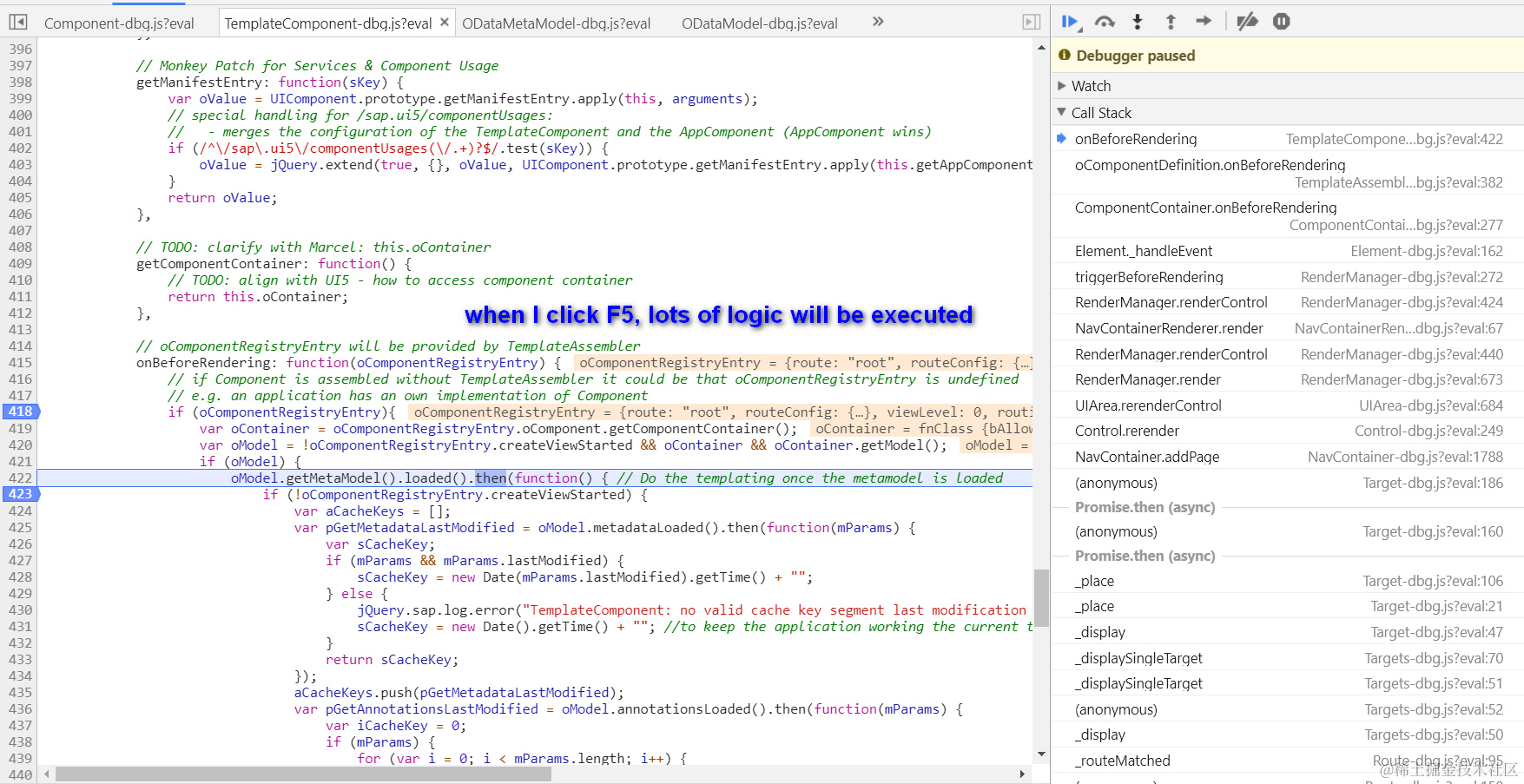Toggle the file navigator sidebar icon
Image resolution: width=1524 pixels, height=784 pixels.
(x=18, y=22)
